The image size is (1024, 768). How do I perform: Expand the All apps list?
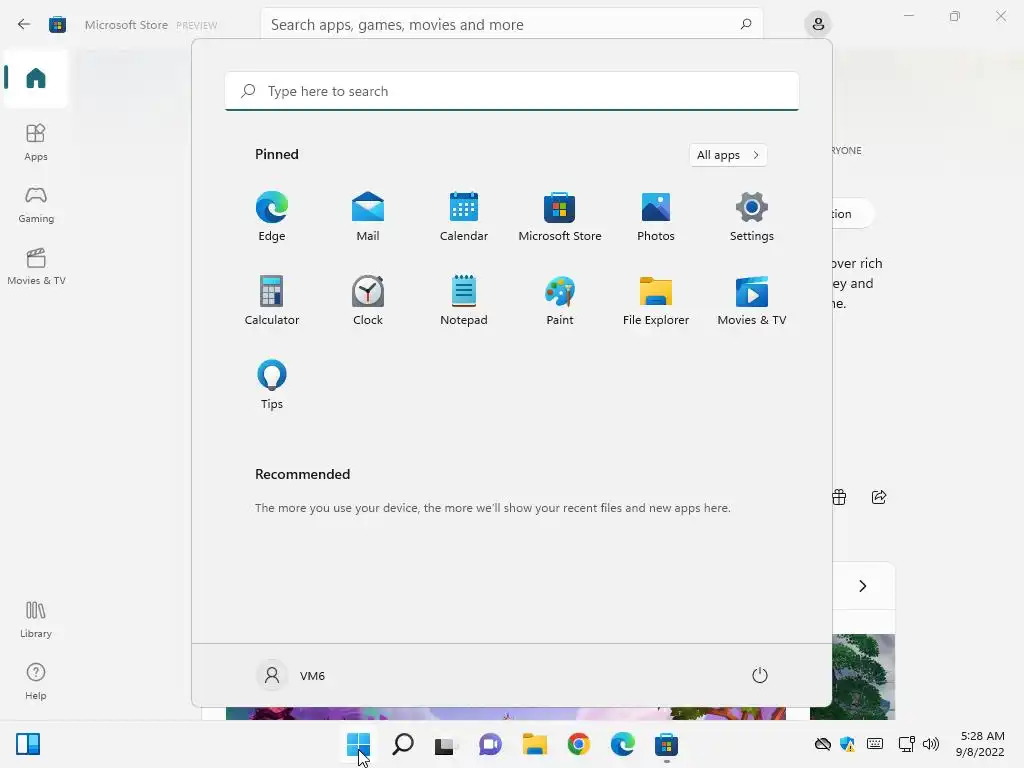click(x=728, y=155)
